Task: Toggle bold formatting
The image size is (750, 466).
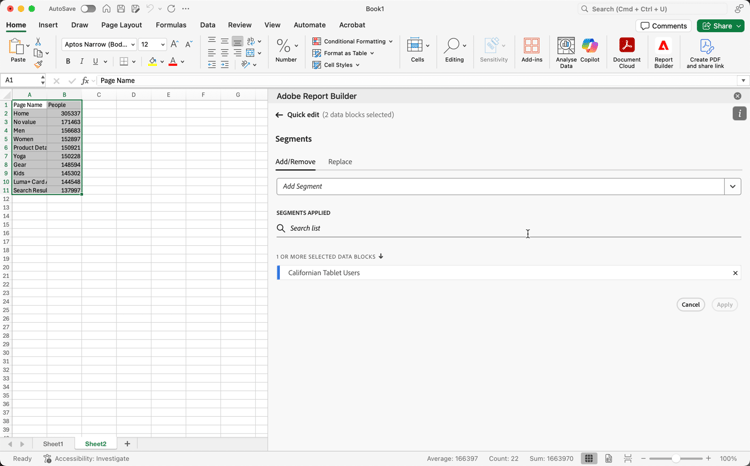Action: [x=68, y=61]
